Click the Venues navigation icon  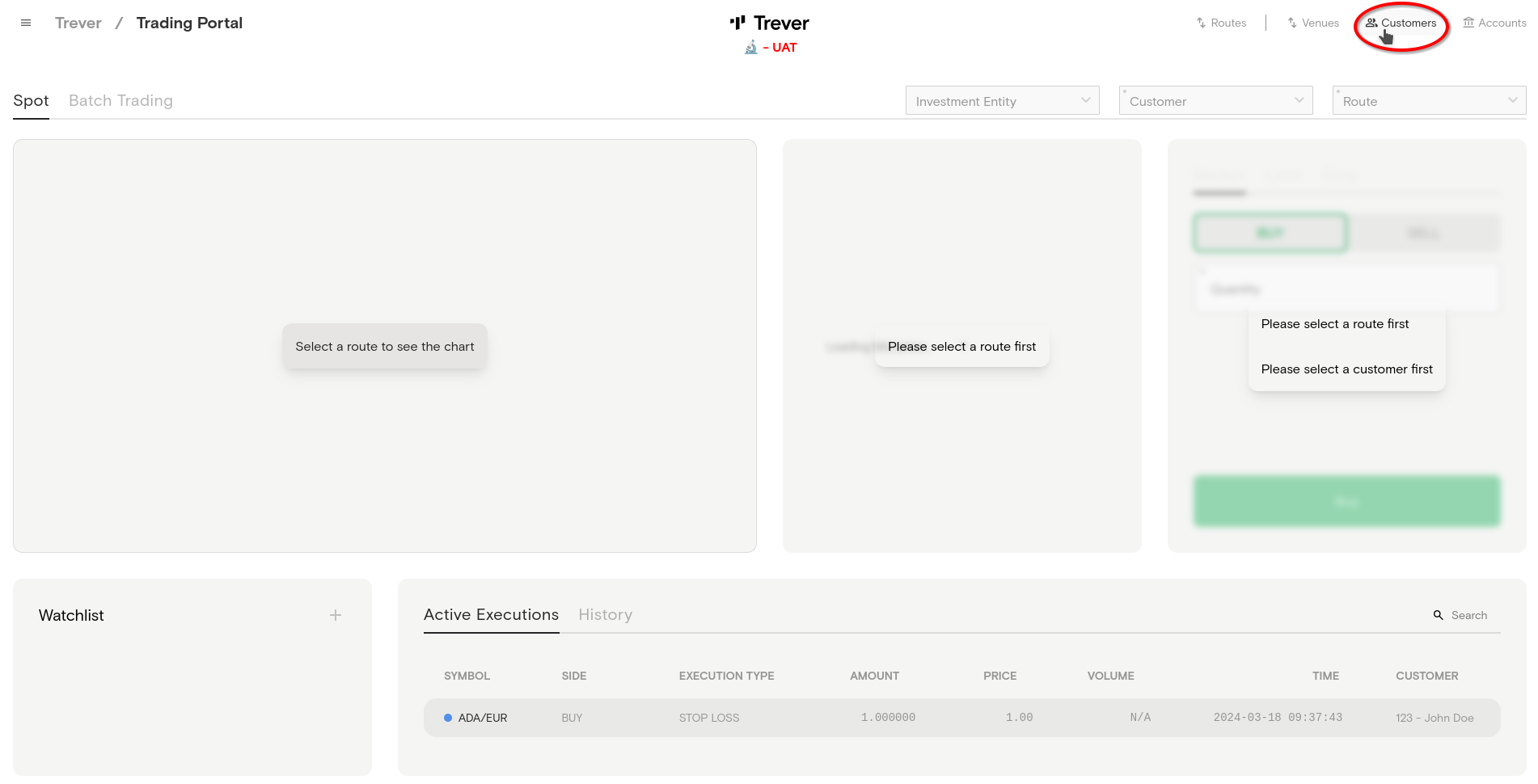(1292, 23)
